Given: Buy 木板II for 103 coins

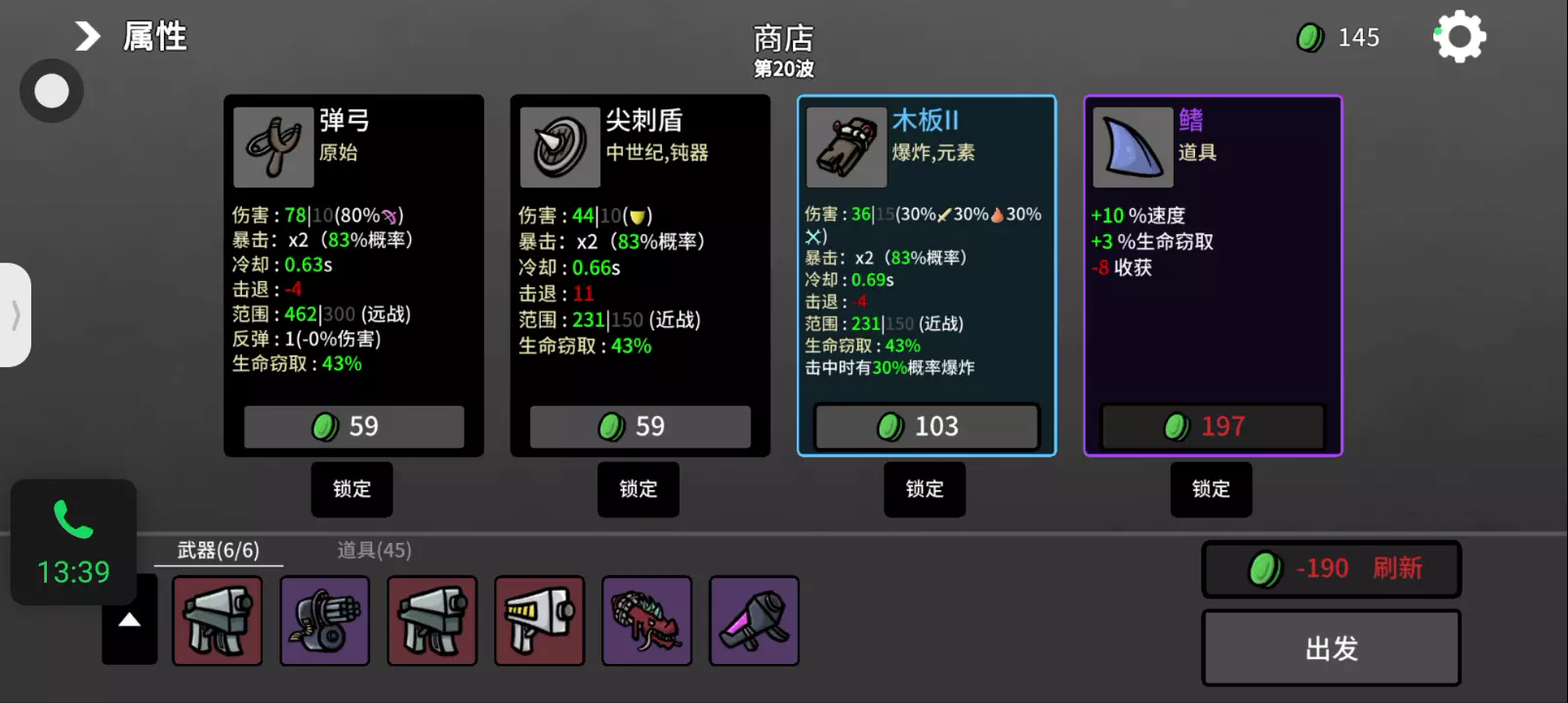Looking at the screenshot, I should pos(927,427).
